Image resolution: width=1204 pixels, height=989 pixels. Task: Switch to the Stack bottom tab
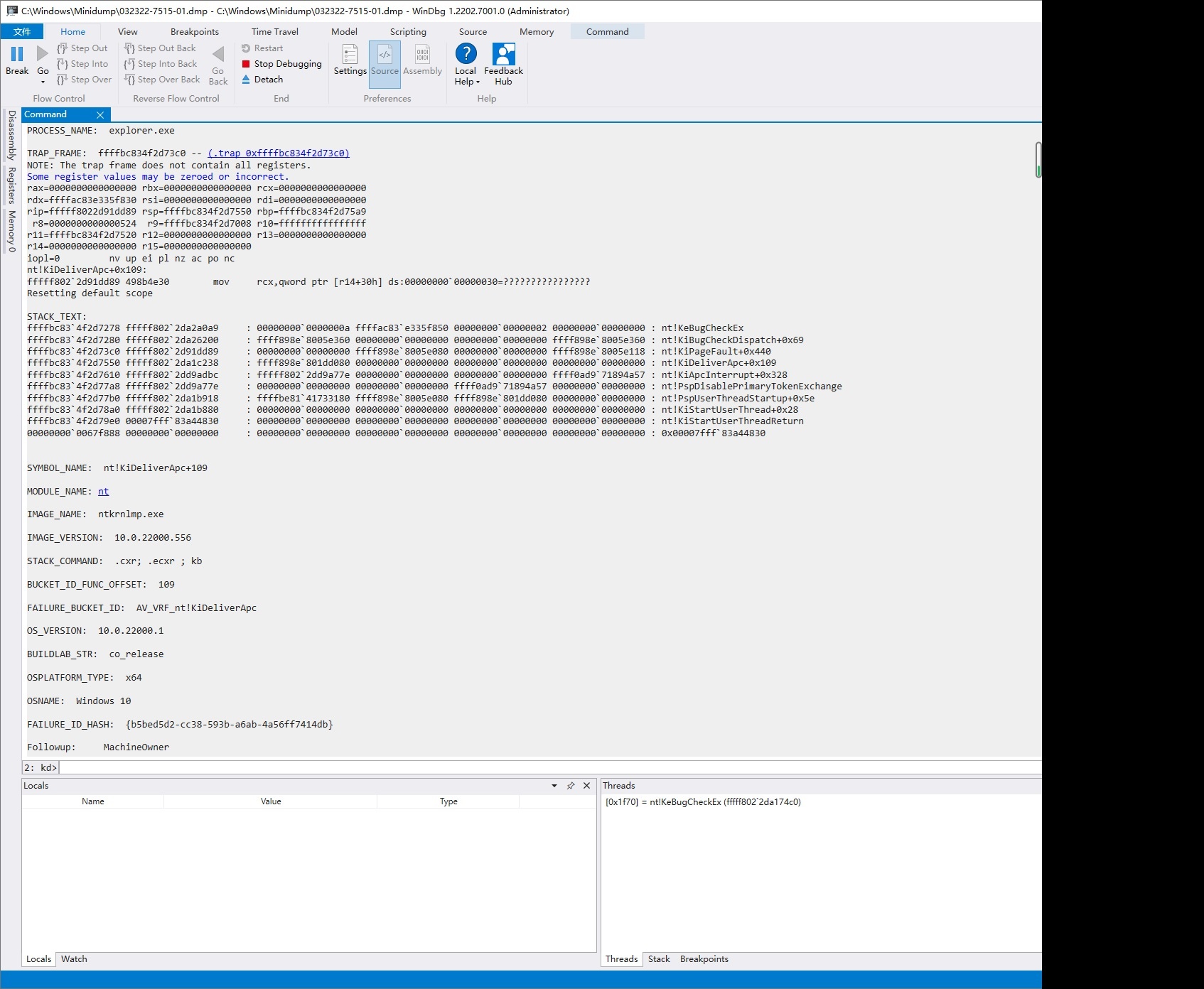(659, 959)
